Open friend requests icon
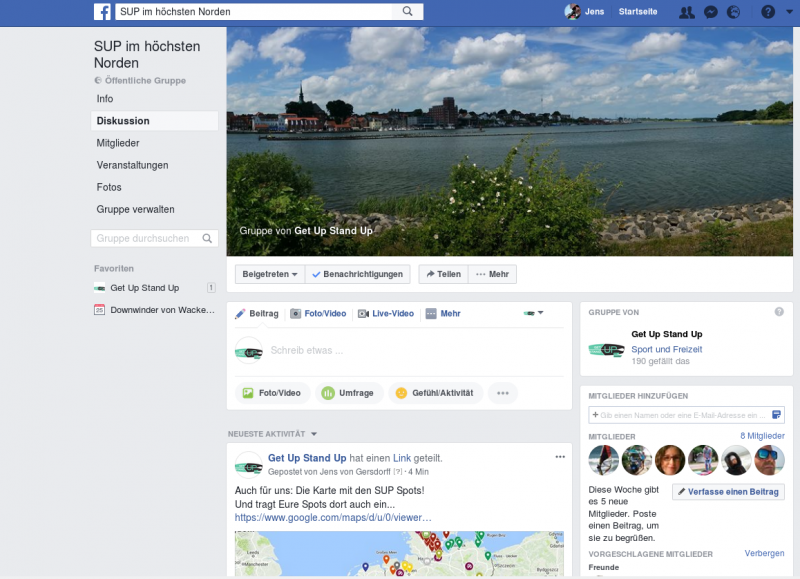 [686, 12]
